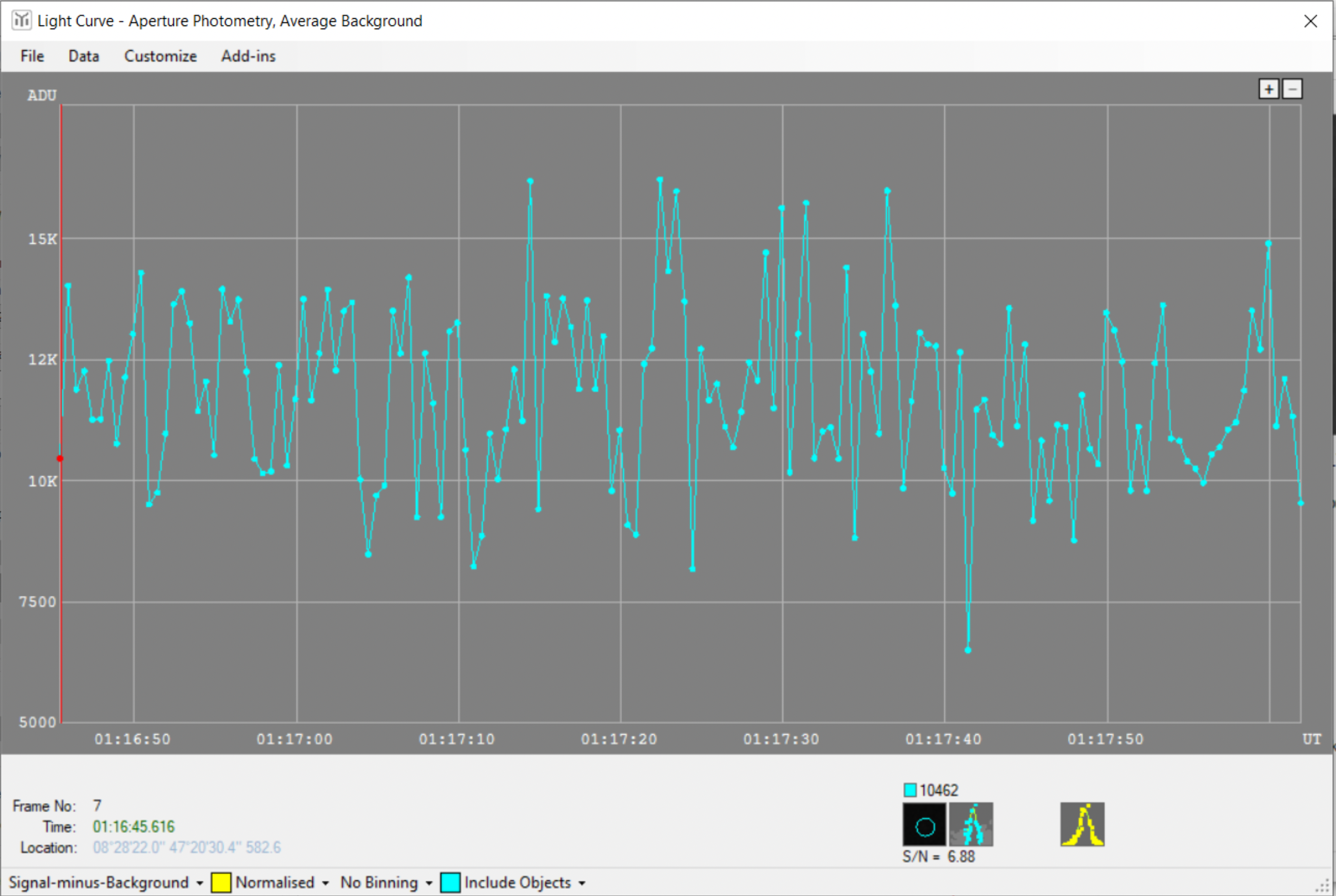
Task: Click the zoom in plus button
Action: tap(1269, 89)
